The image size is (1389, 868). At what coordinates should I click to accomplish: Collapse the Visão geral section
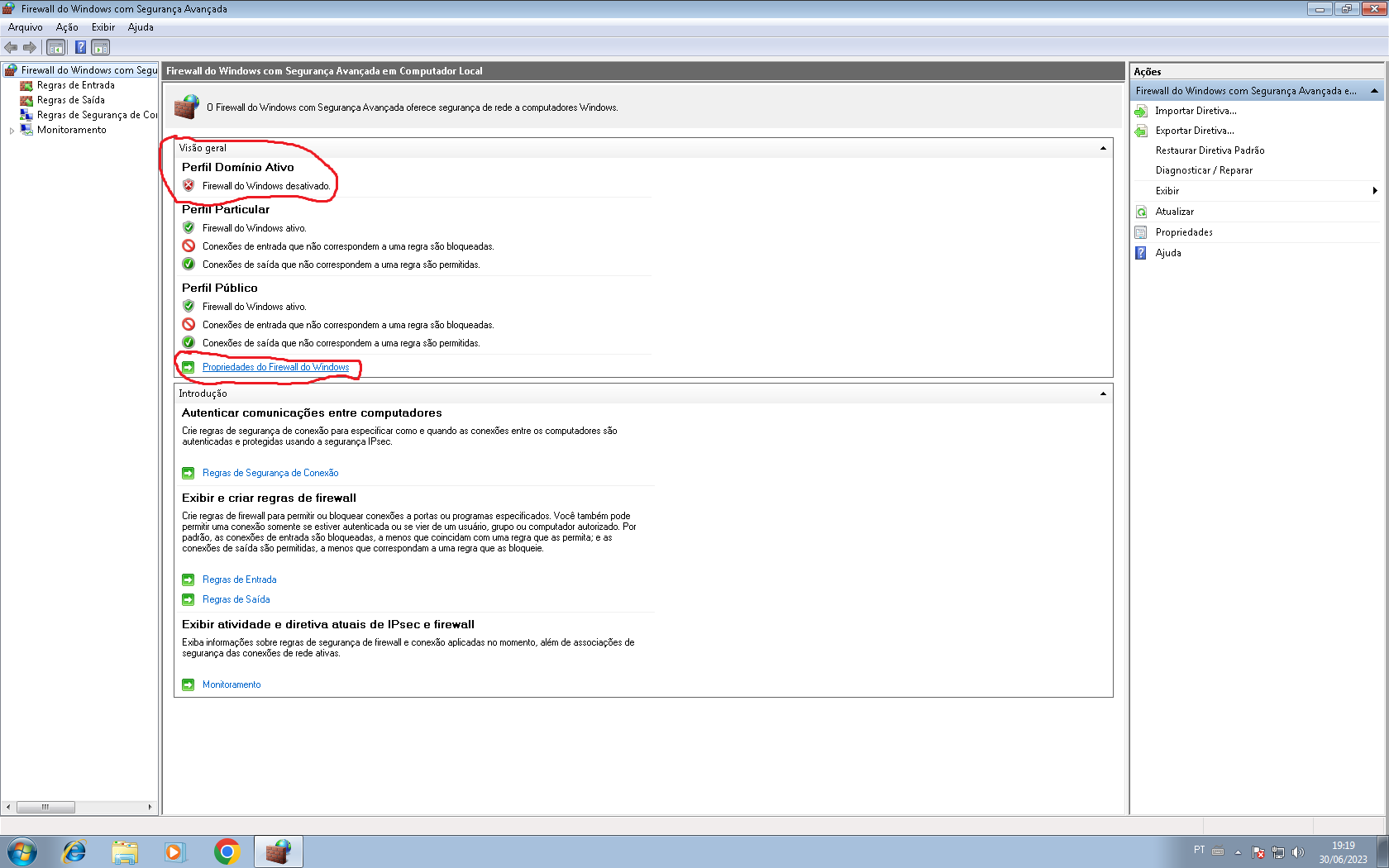pyautogui.click(x=1103, y=148)
